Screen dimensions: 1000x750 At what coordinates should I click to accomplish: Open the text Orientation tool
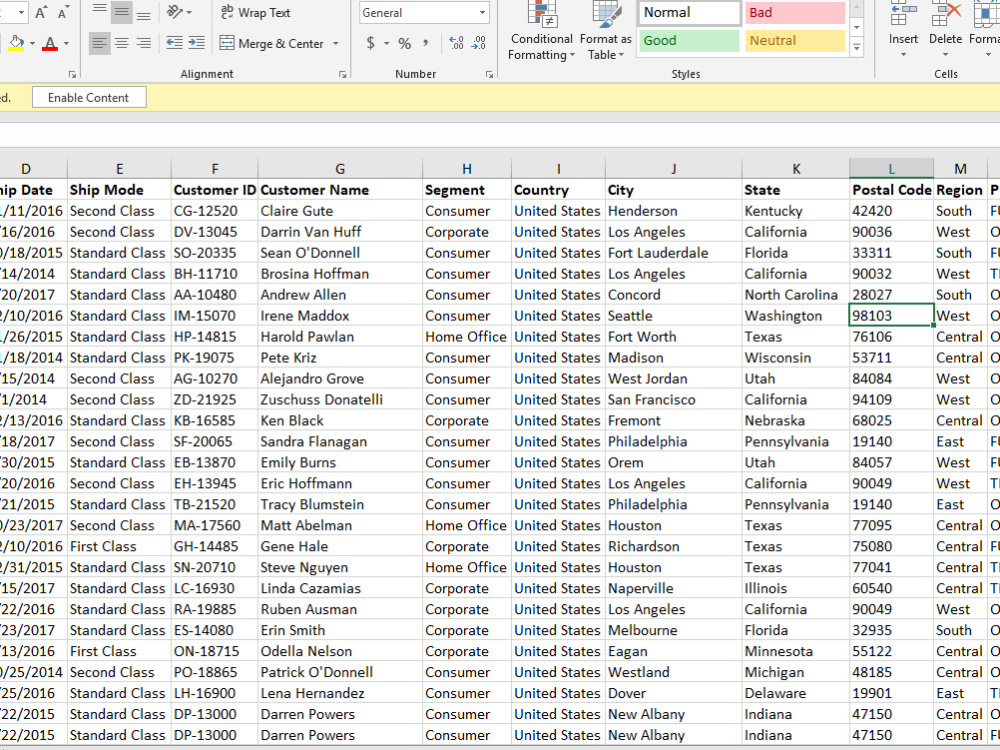pos(174,11)
